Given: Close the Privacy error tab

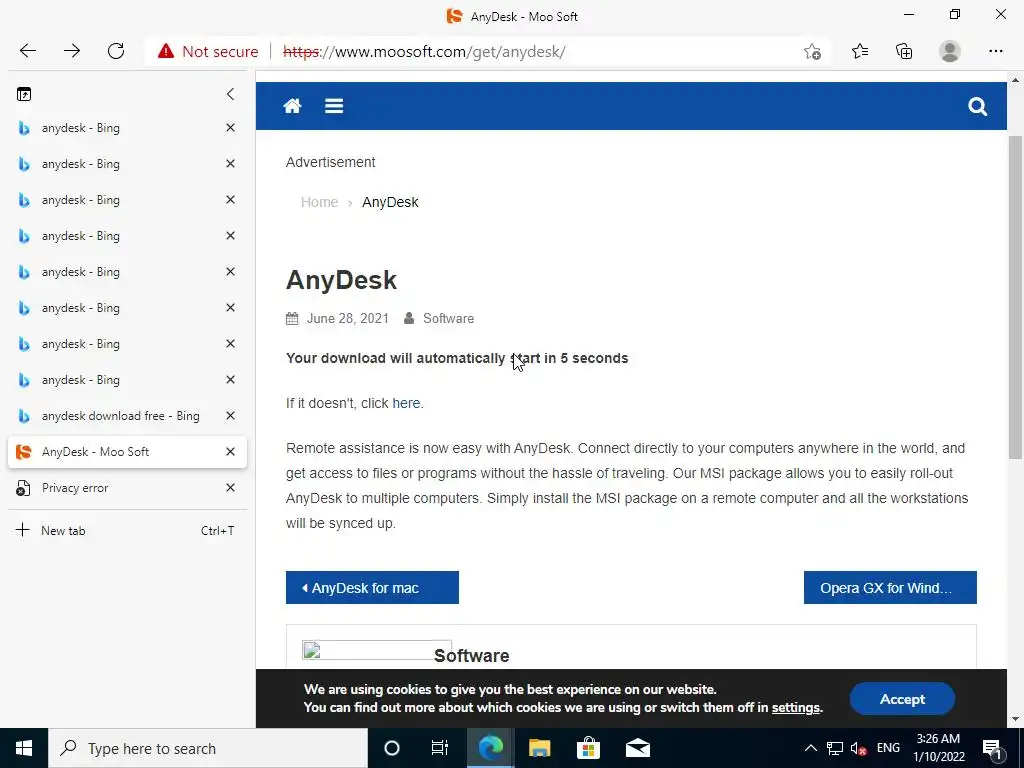Looking at the screenshot, I should pyautogui.click(x=230, y=488).
